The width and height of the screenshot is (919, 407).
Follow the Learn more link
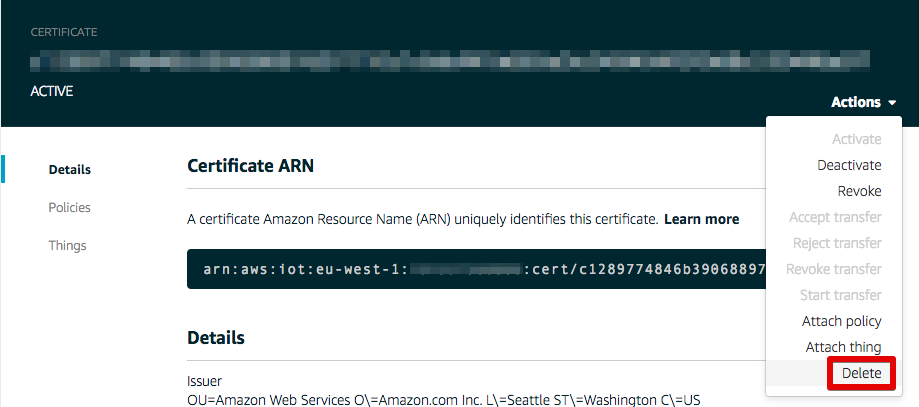pyautogui.click(x=702, y=219)
